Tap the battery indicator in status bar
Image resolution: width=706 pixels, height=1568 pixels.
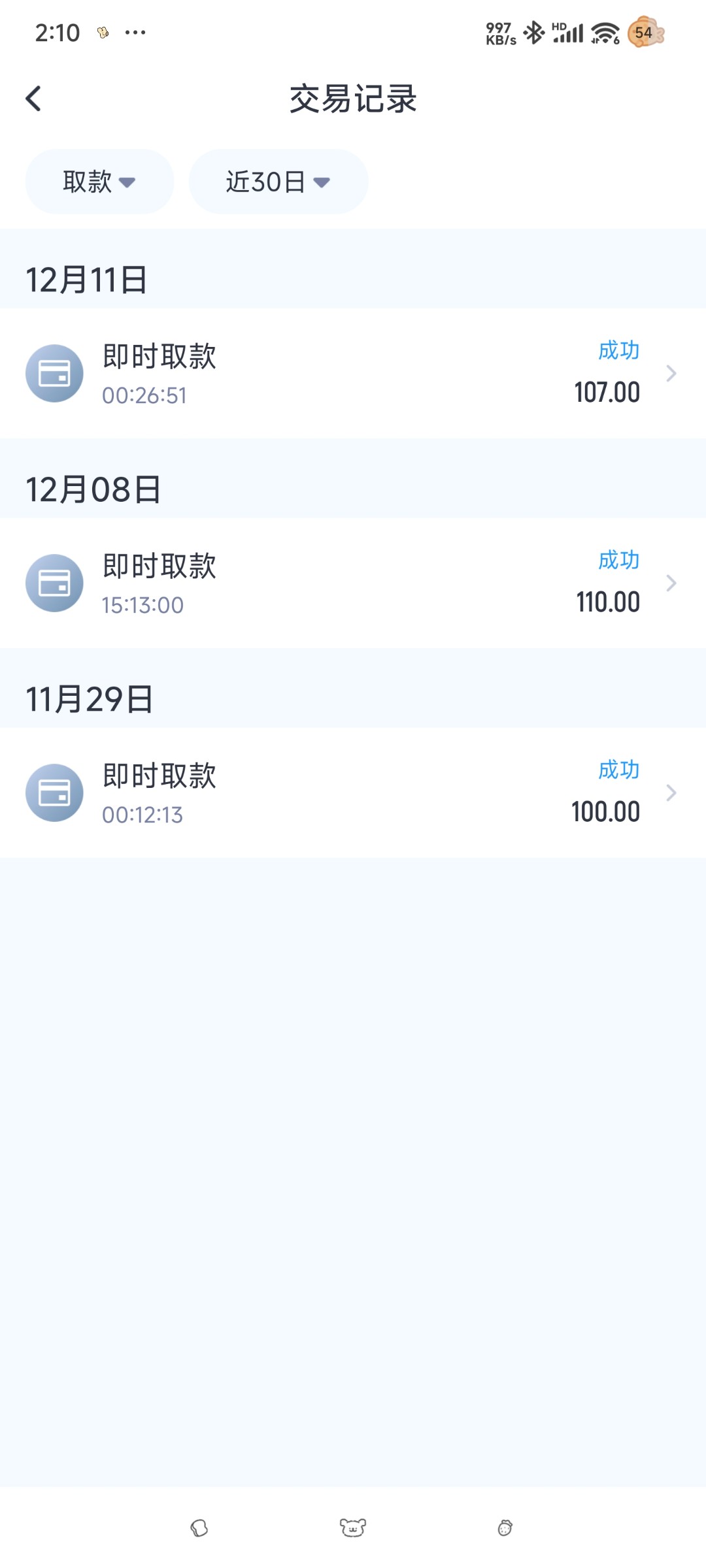(x=645, y=33)
